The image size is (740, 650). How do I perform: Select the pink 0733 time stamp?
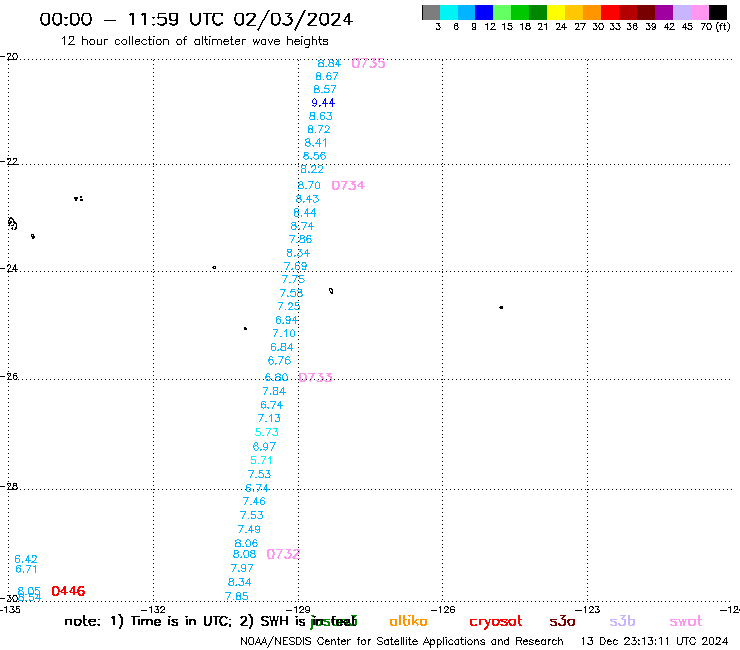click(316, 378)
